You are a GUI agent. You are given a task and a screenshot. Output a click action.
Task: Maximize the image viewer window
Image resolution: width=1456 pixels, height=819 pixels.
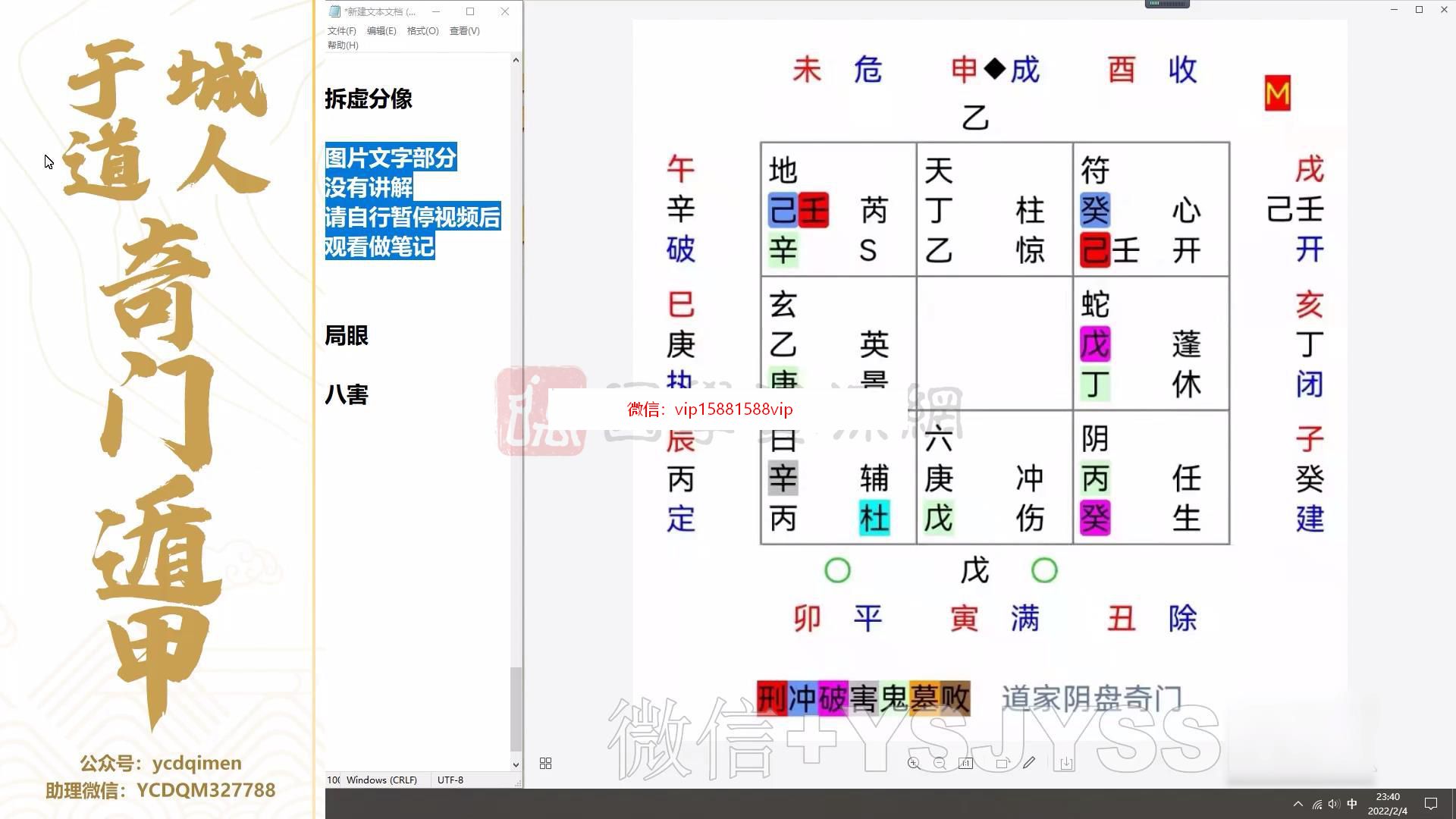coord(1419,9)
